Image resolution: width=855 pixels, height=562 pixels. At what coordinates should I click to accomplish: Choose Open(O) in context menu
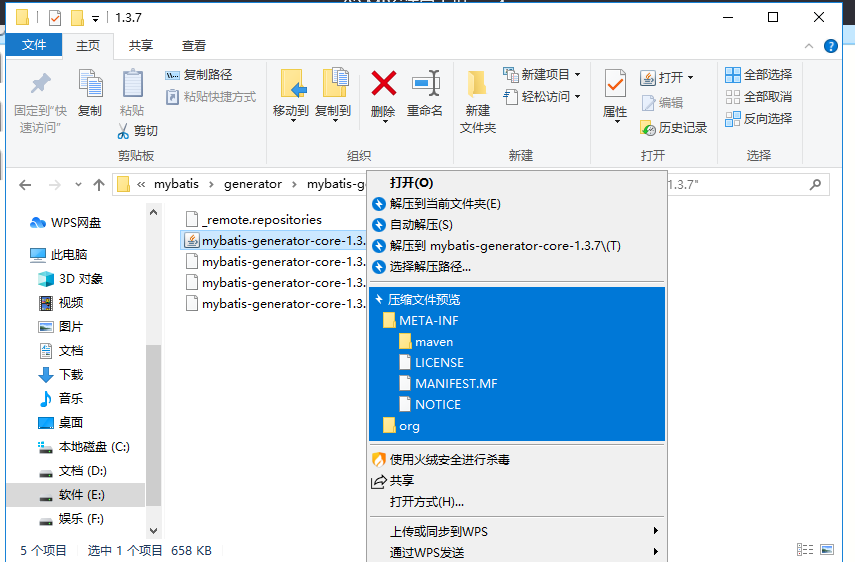click(517, 183)
